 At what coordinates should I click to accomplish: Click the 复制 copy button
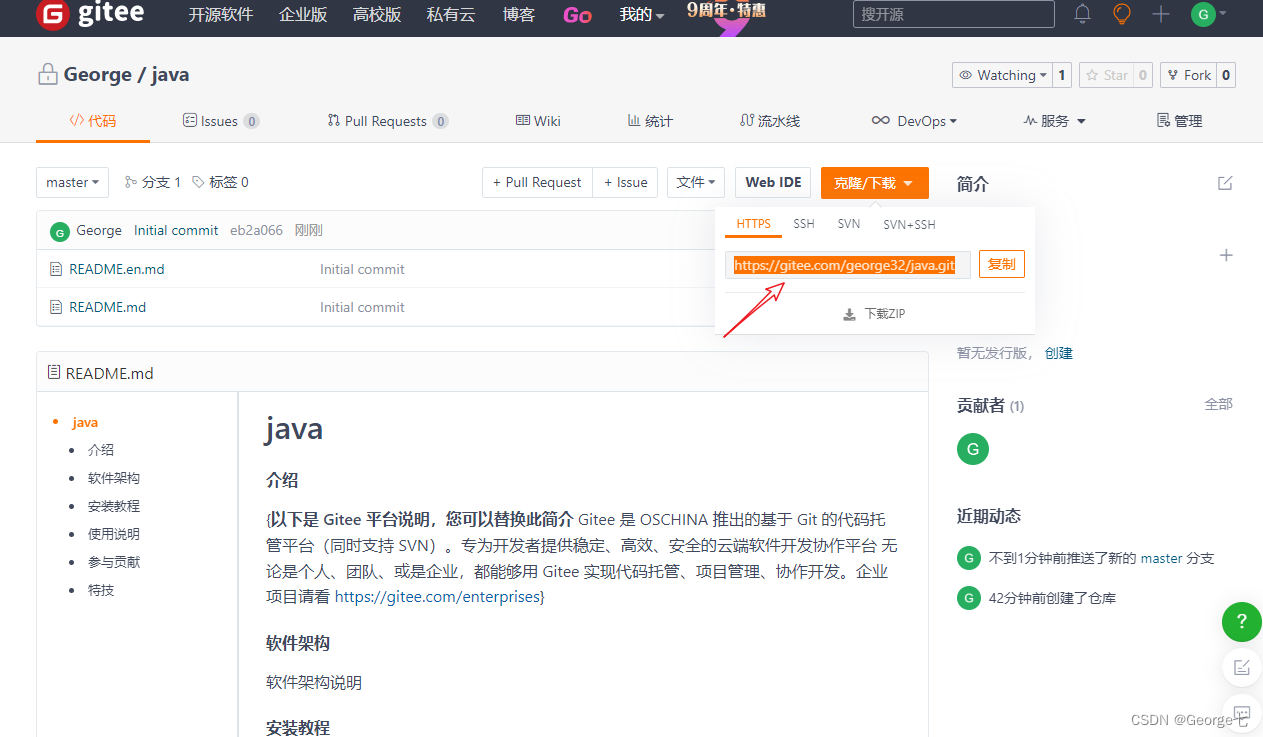[1001, 263]
